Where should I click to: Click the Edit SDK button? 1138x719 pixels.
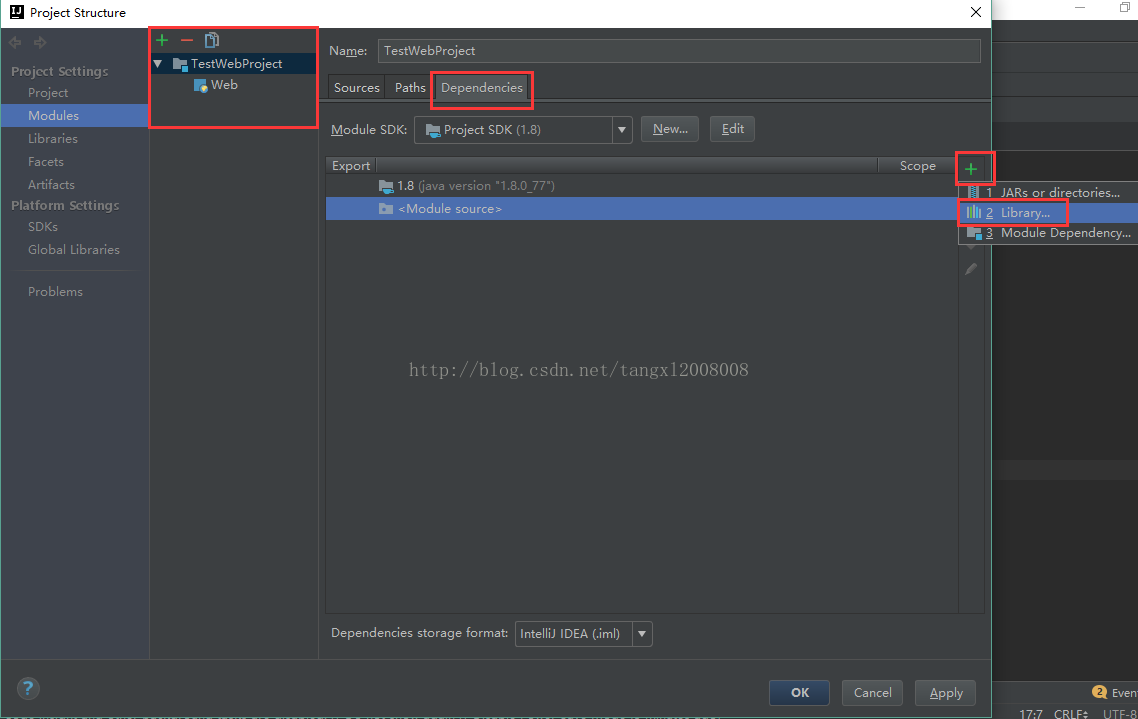click(x=732, y=129)
